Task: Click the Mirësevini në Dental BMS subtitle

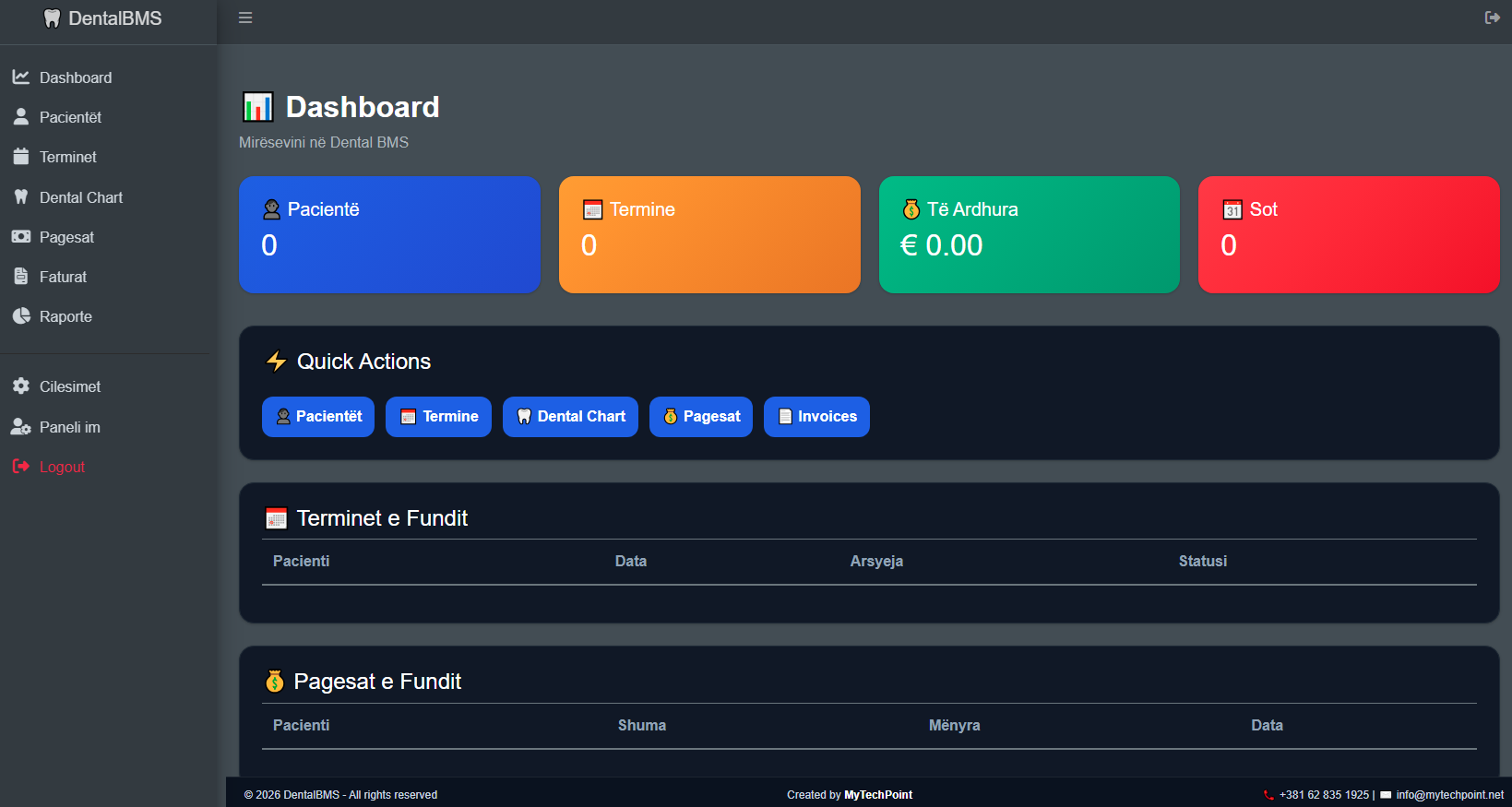Action: [324, 142]
